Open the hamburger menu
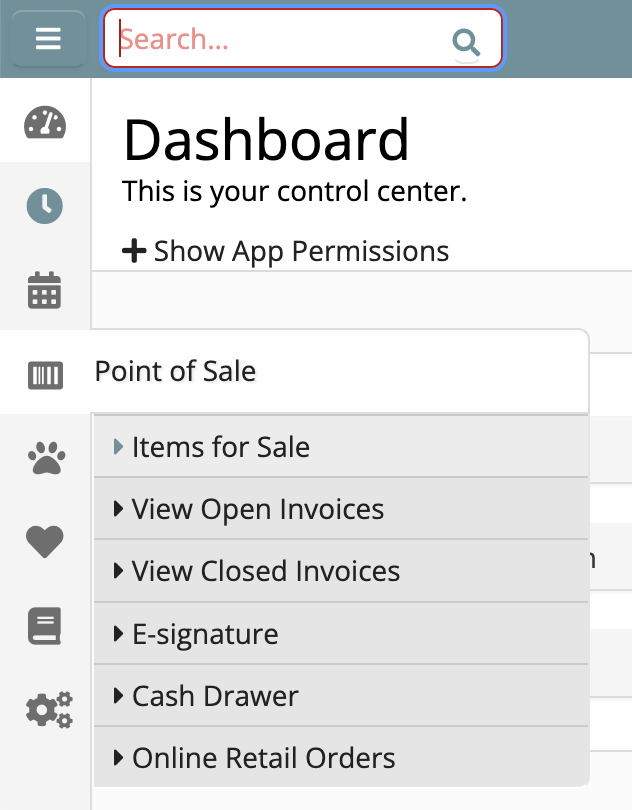632x810 pixels. pos(48,39)
